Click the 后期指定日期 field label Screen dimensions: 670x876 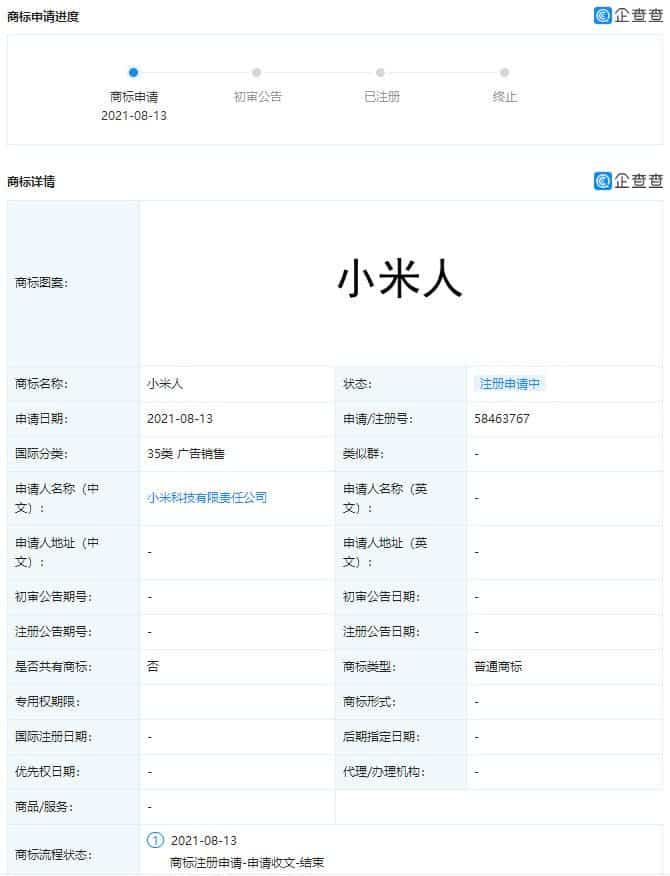[x=381, y=736]
